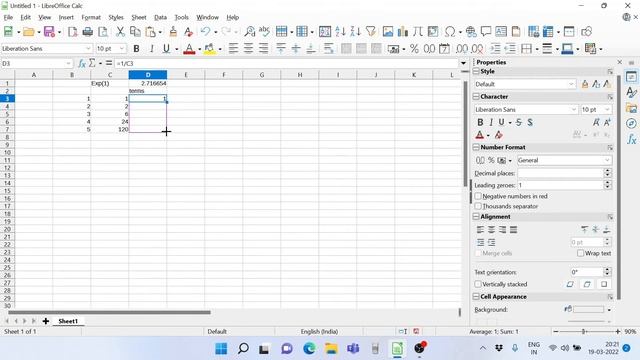Toggle Italic in the toolbar
The image size is (640, 360).
click(x=151, y=49)
